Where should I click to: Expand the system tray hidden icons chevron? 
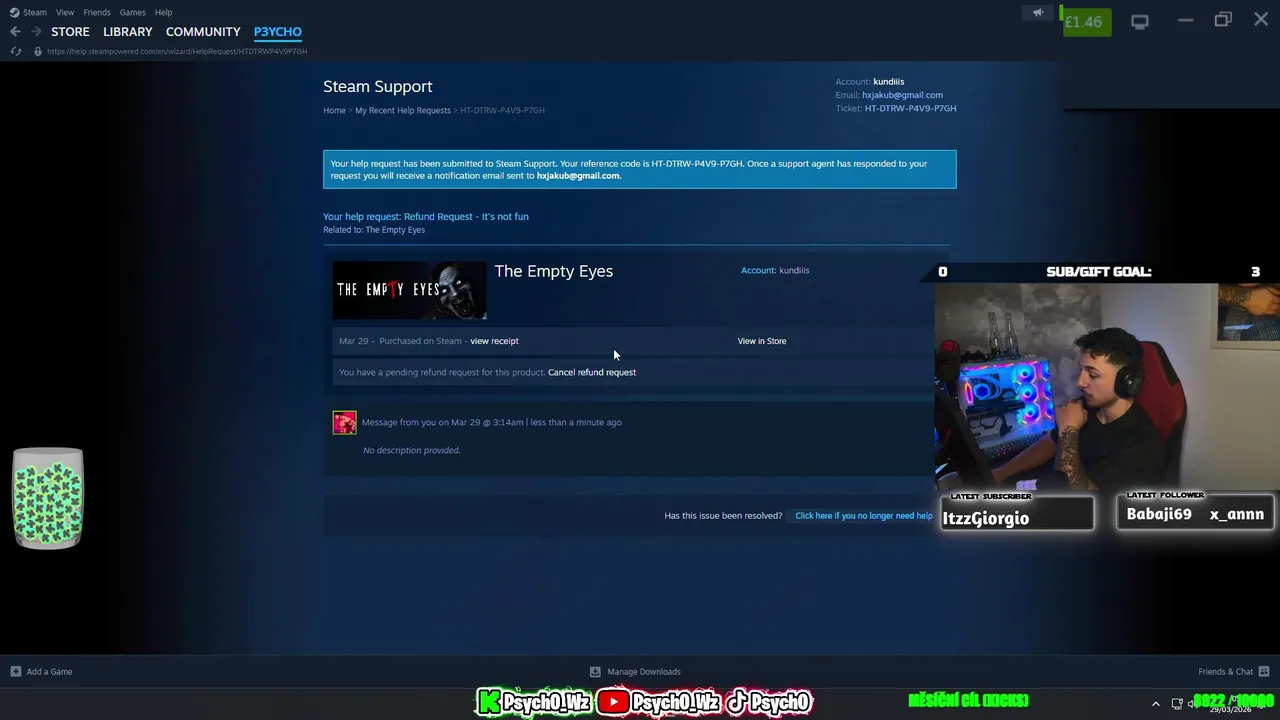point(1156,704)
